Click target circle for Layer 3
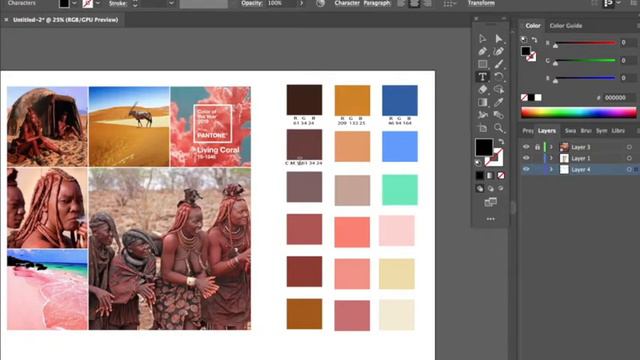640x360 pixels. 629,147
